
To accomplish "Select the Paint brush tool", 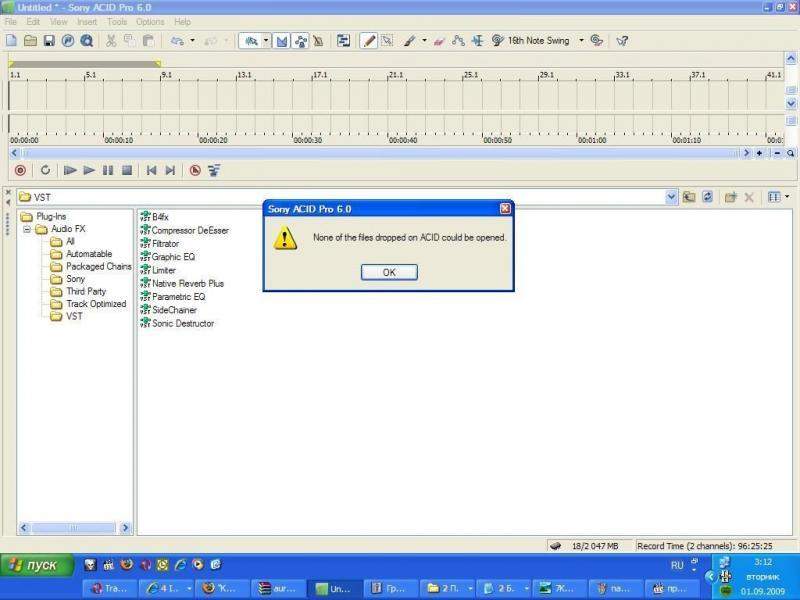I will click(410, 41).
